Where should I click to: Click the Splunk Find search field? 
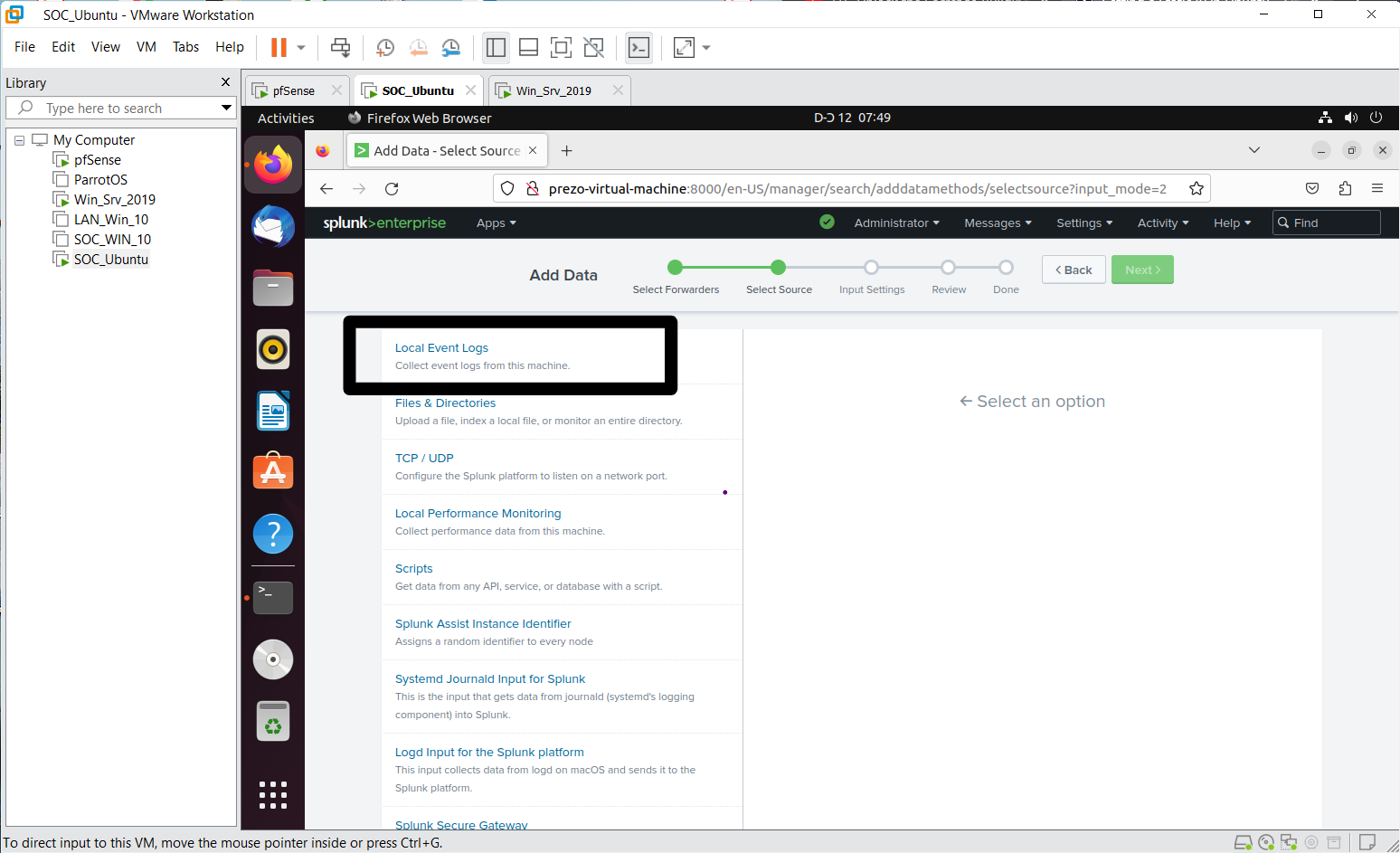tap(1326, 223)
